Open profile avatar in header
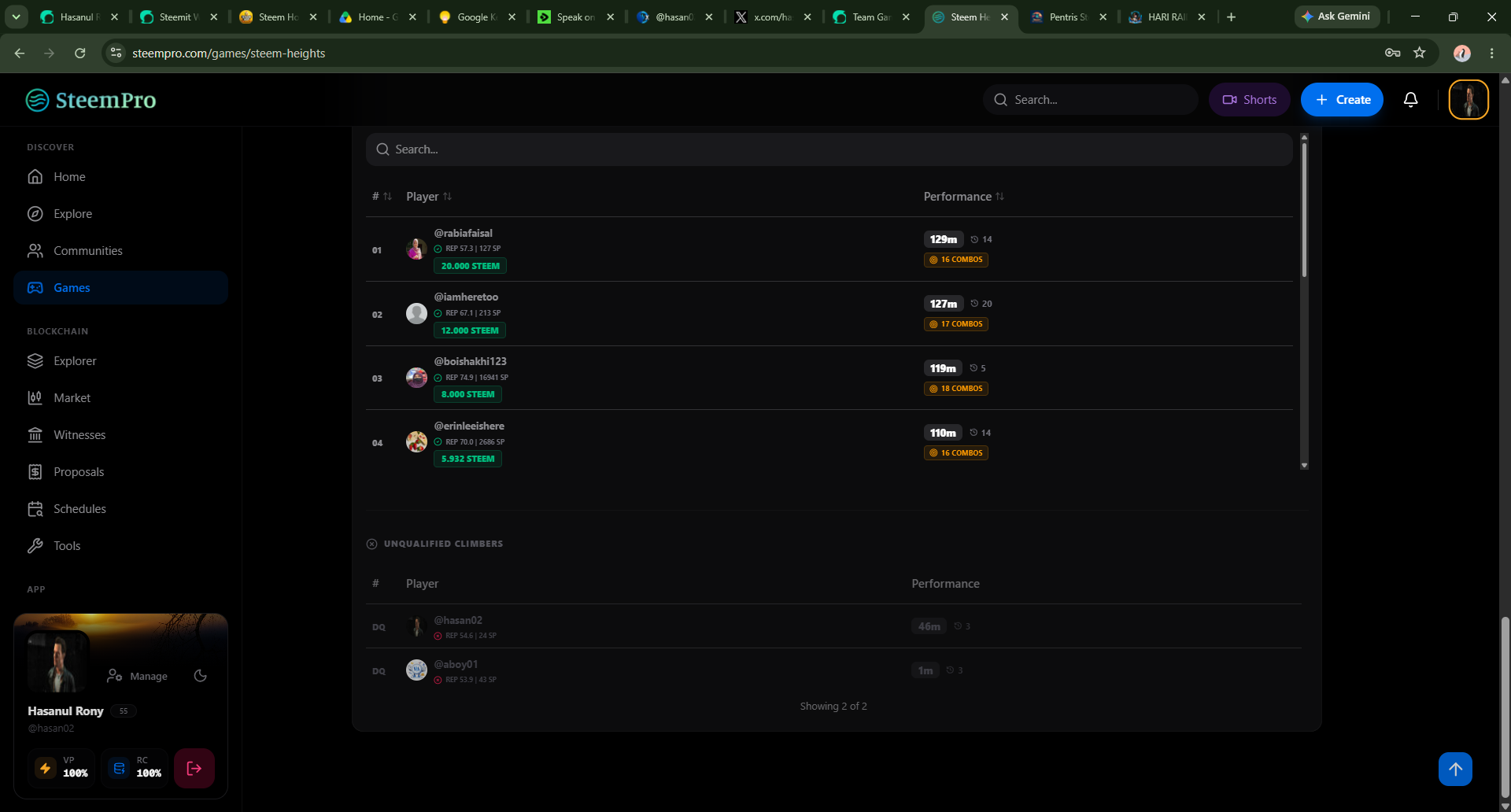The height and width of the screenshot is (812, 1511). pos(1469,100)
